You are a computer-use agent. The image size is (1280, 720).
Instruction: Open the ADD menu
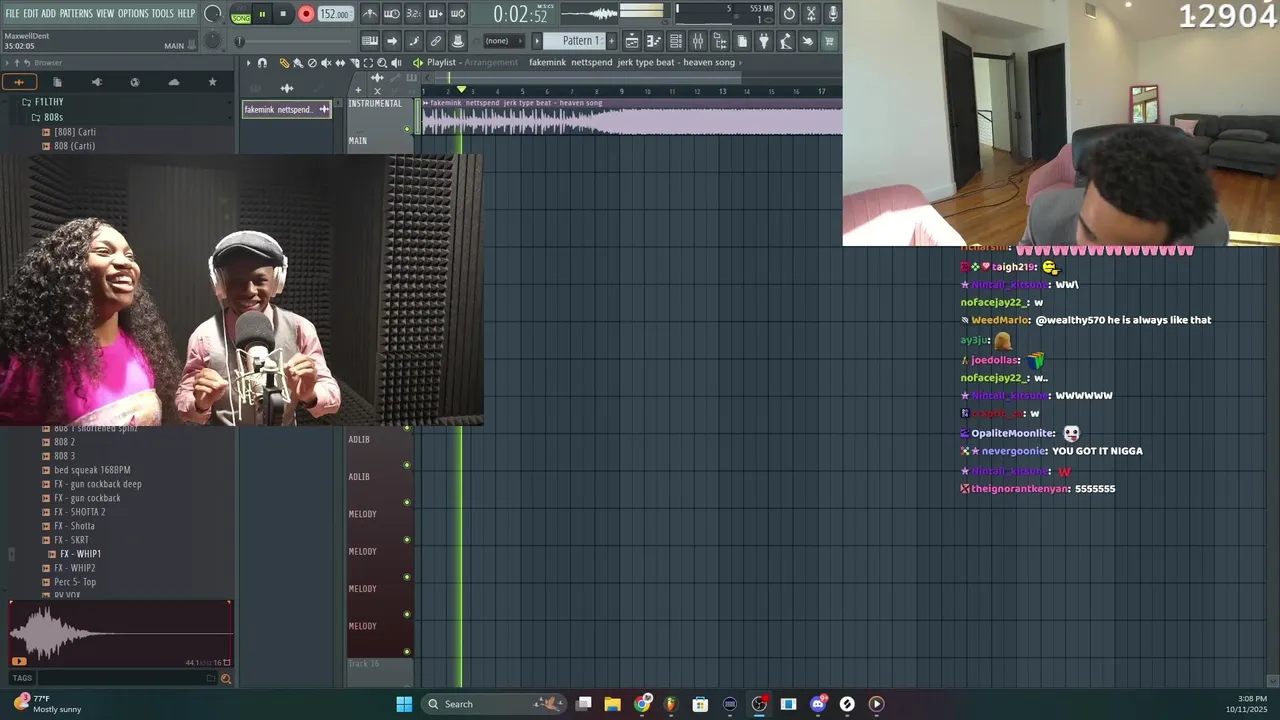(x=49, y=13)
